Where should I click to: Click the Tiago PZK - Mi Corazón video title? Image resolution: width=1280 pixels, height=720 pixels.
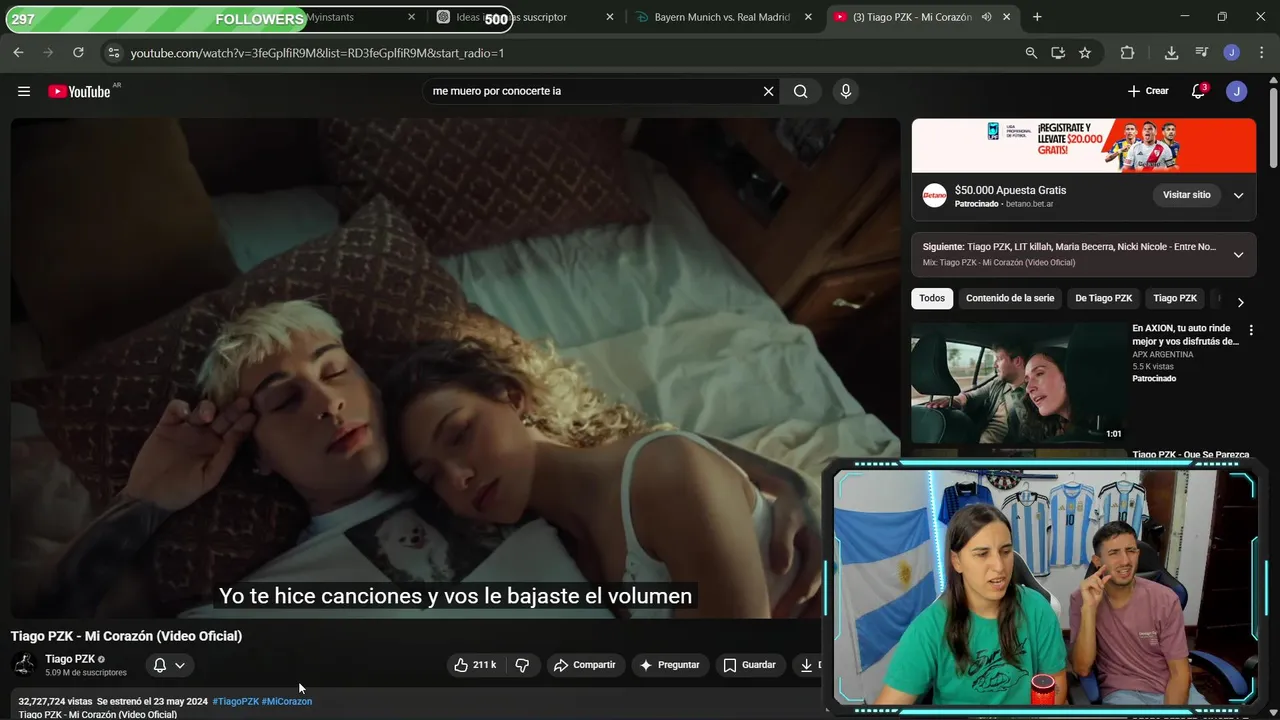tap(126, 636)
